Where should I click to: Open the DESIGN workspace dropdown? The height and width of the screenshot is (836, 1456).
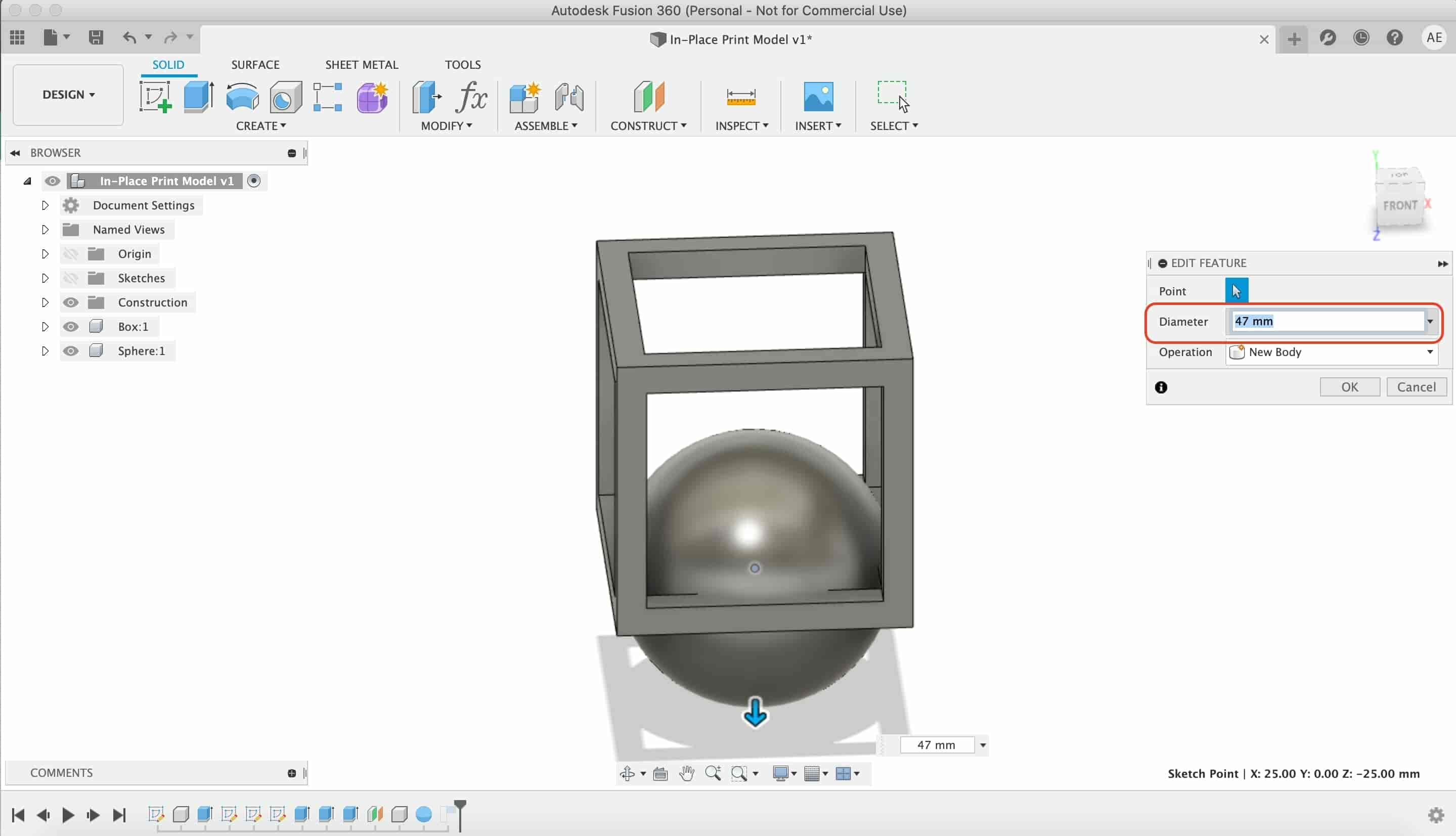coord(68,95)
